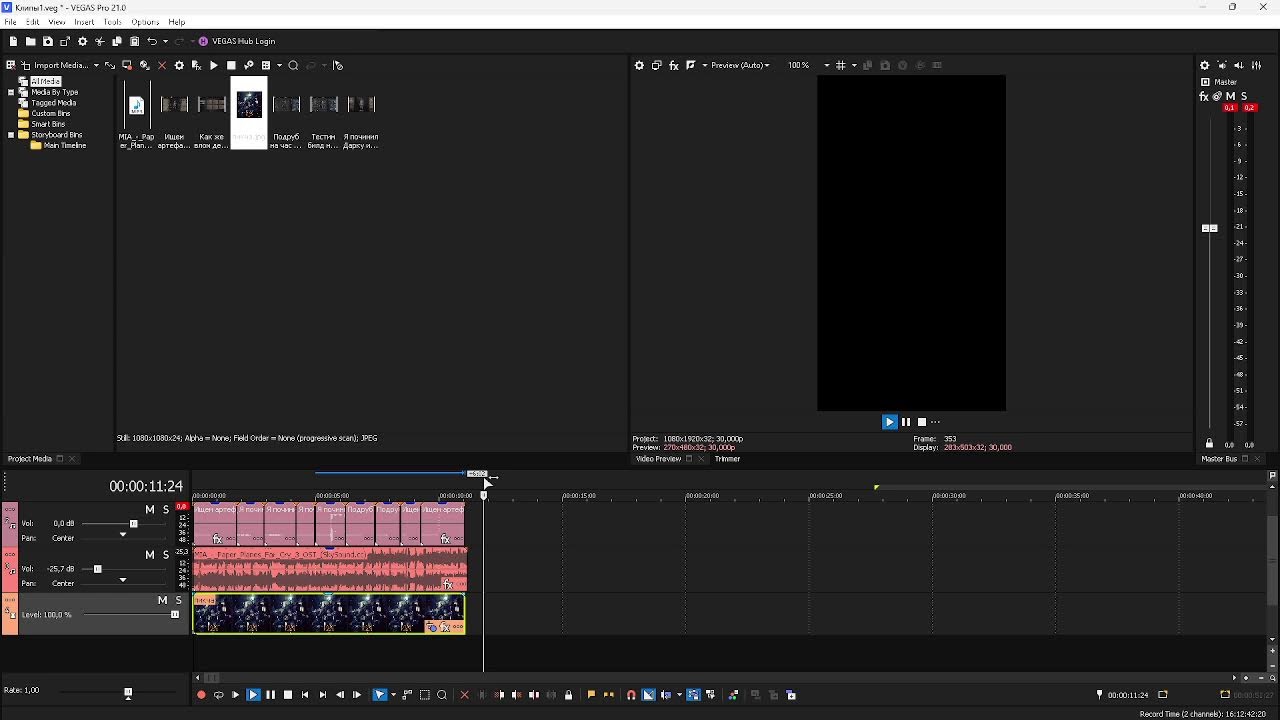Click the search media magnifier icon
This screenshot has height=720, width=1280.
[x=293, y=65]
